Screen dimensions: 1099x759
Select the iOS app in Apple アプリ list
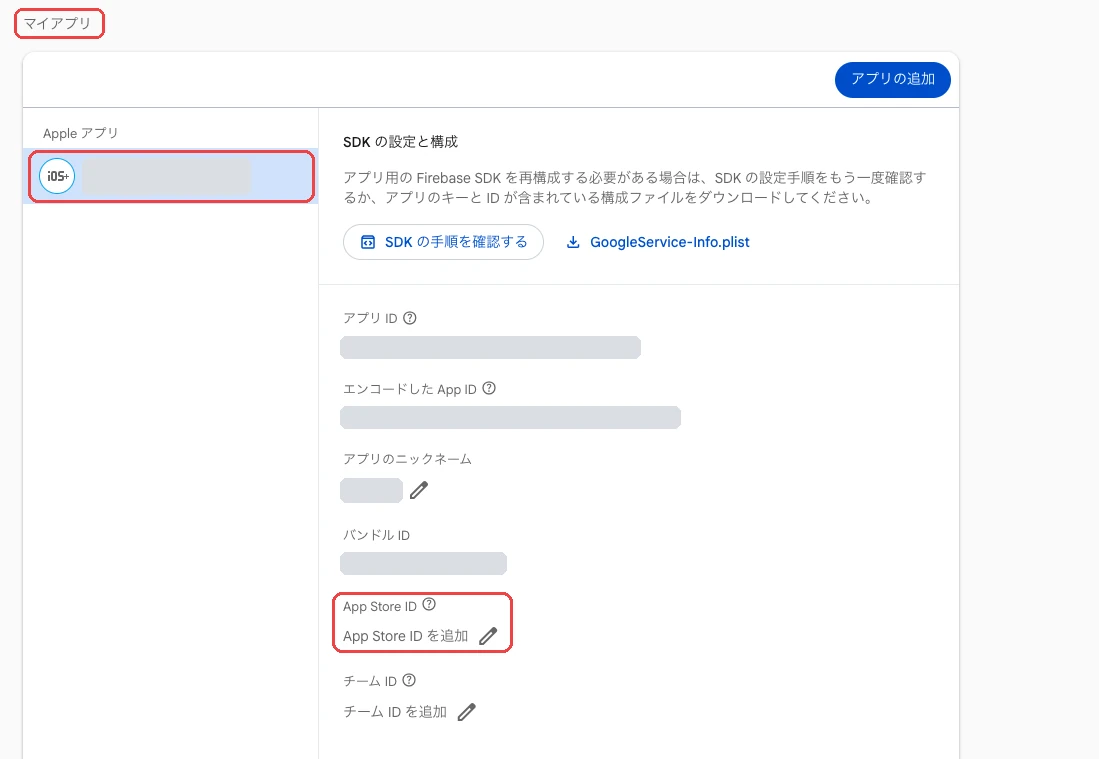pos(170,177)
